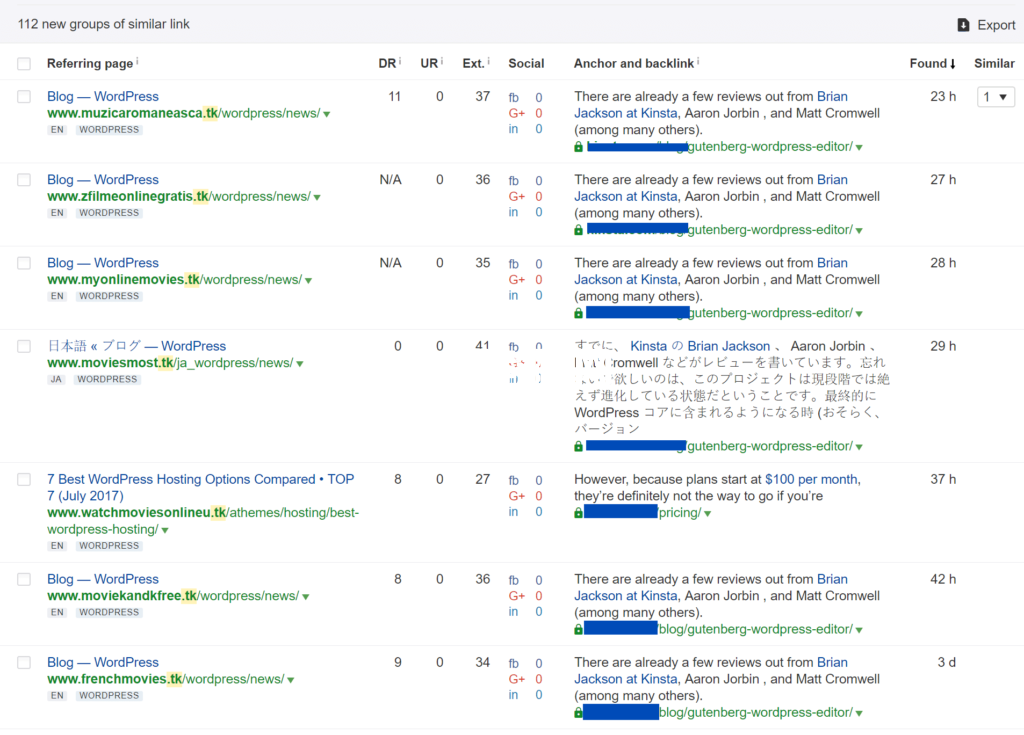Viewport: 1024px width, 735px height.
Task: Click the green lock icon in moviesmost row
Action: (x=578, y=446)
